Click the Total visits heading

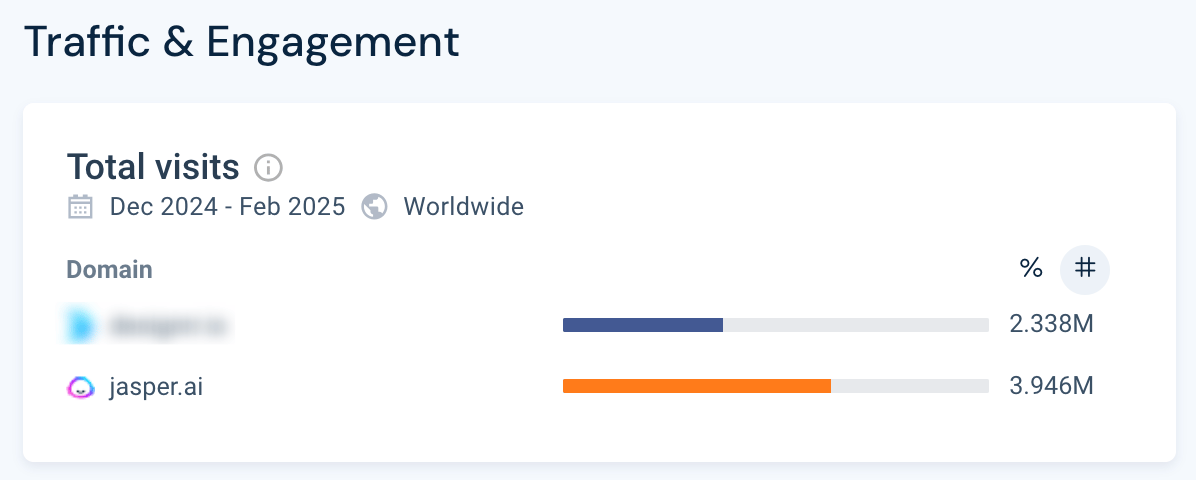coord(153,166)
